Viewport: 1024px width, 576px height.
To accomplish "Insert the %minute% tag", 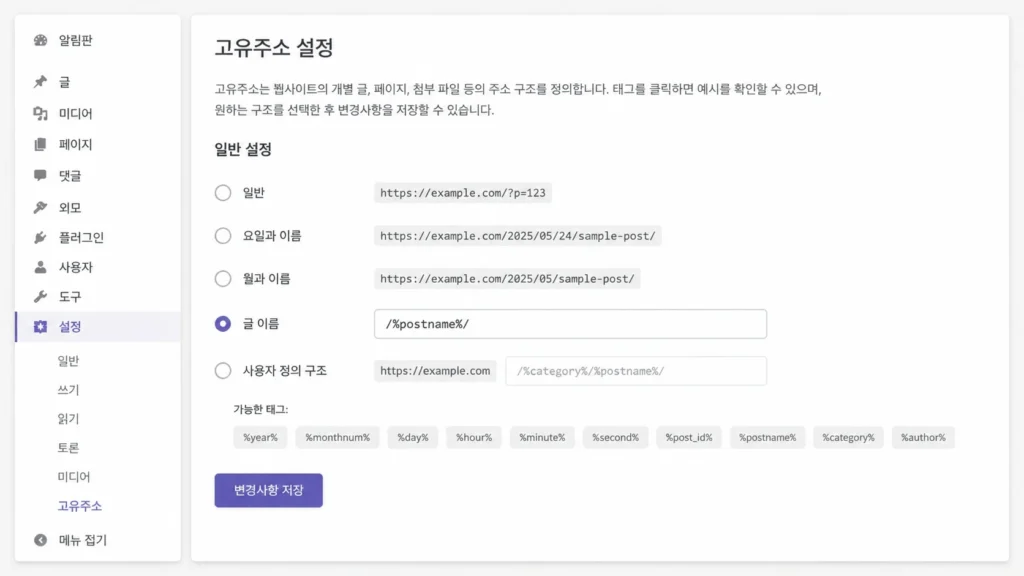I will click(x=542, y=438).
